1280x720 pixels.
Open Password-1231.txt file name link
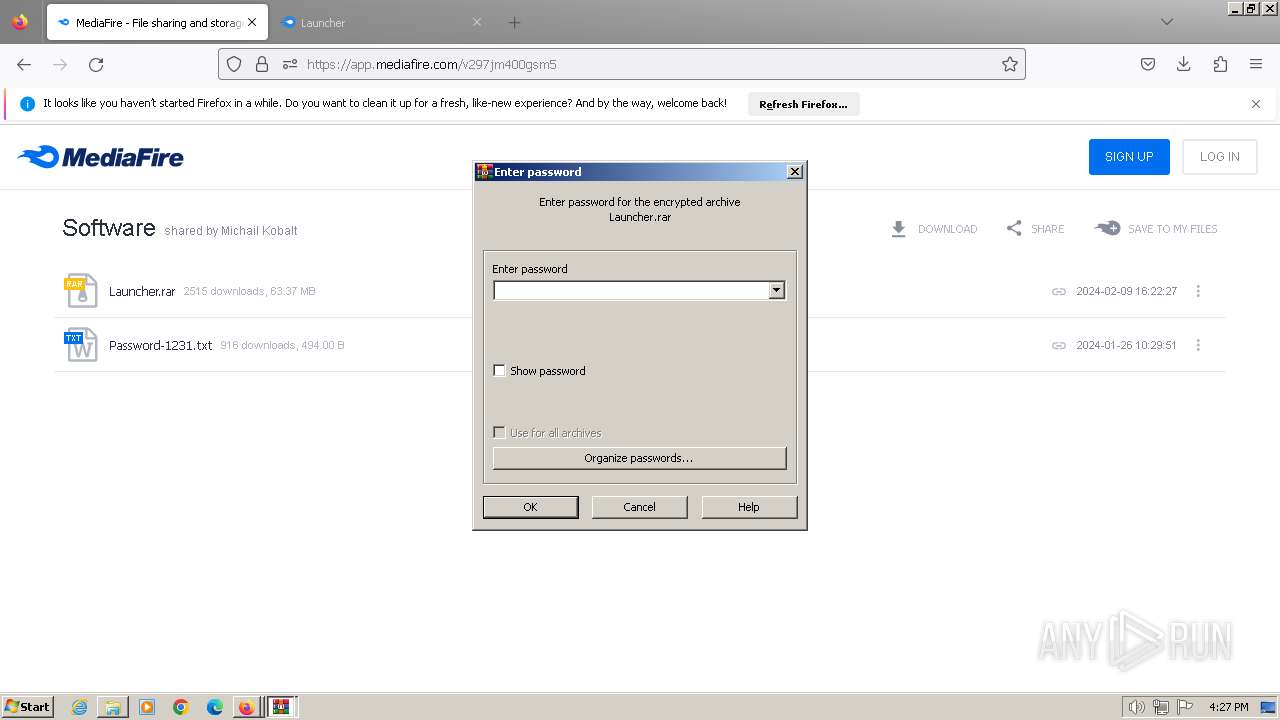point(160,345)
